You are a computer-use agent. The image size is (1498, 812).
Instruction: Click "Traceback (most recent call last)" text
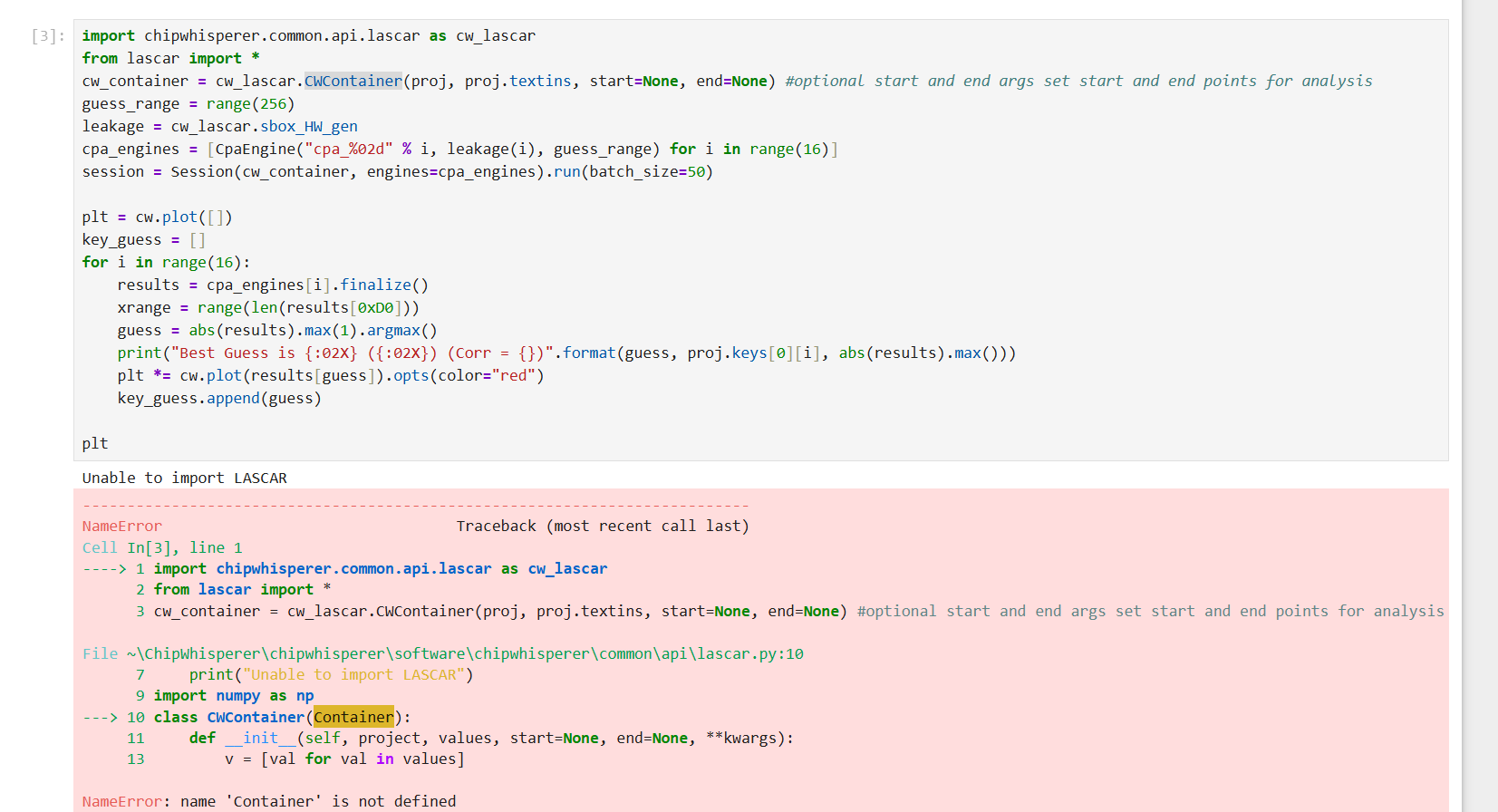pos(602,526)
